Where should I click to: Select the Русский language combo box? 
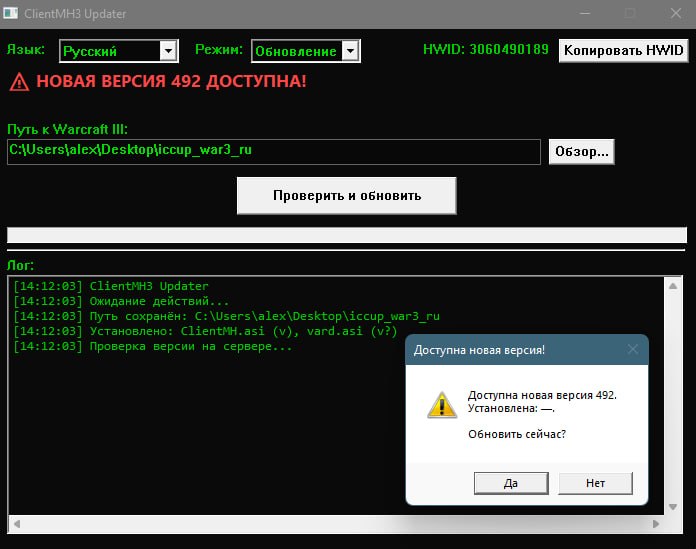point(119,51)
